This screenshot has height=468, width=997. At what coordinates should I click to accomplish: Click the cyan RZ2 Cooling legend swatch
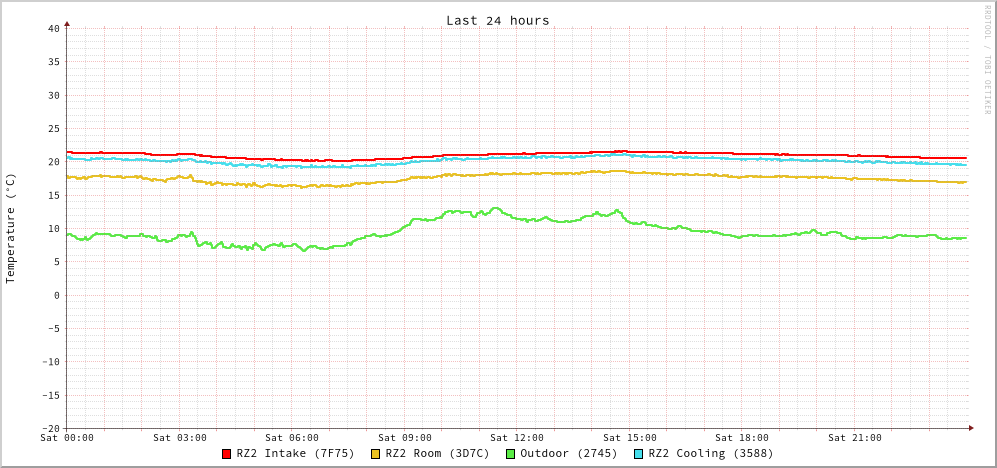(x=639, y=454)
